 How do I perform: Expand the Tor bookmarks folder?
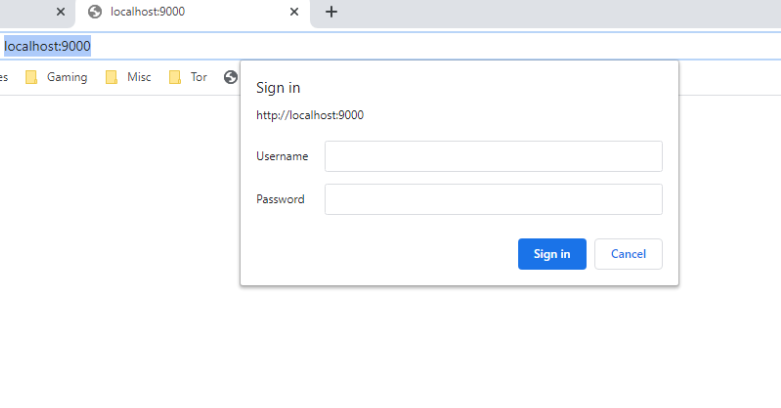tap(188, 77)
